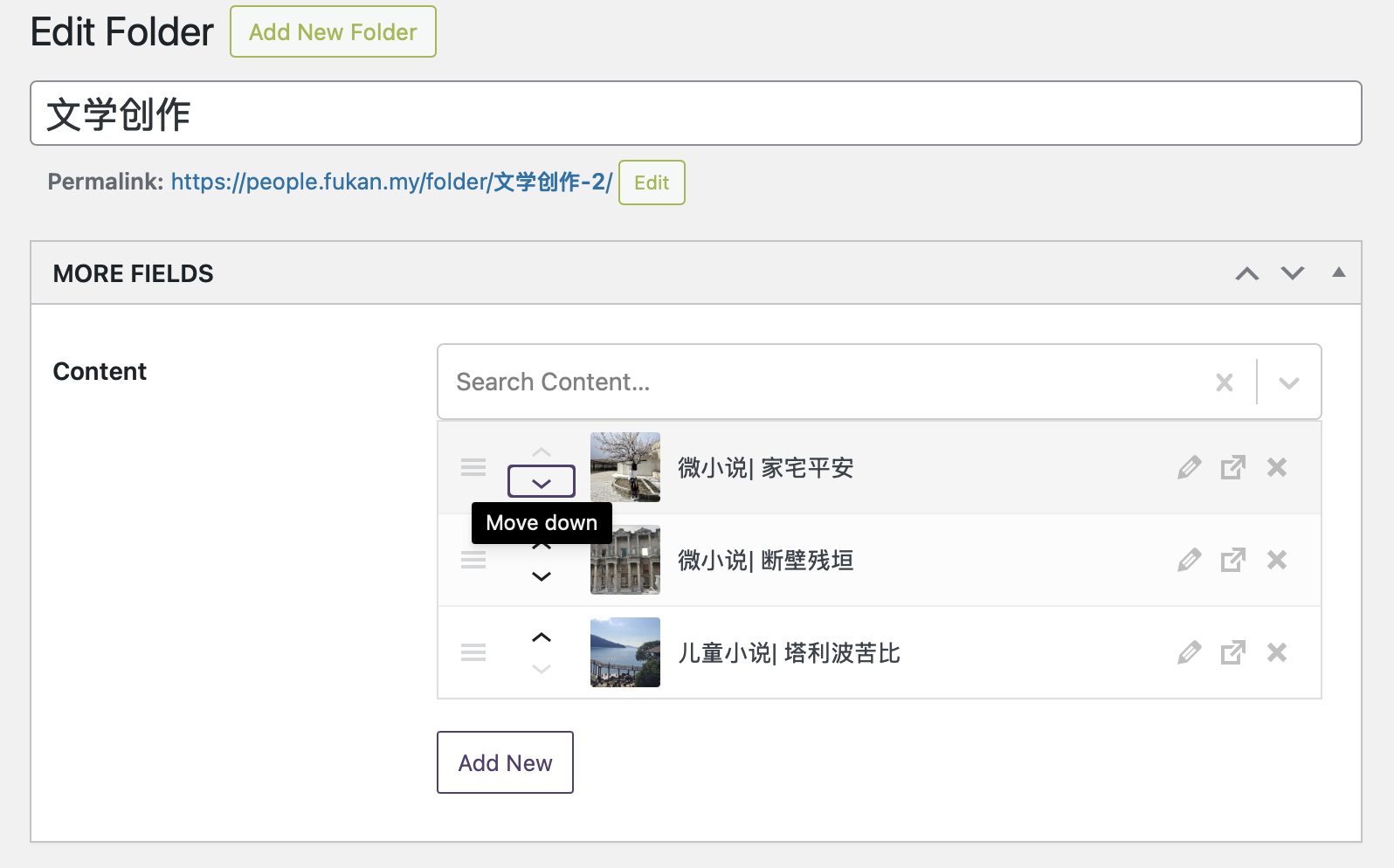Click the permalink Edit button
Screen dimensions: 1394x868
[652, 183]
